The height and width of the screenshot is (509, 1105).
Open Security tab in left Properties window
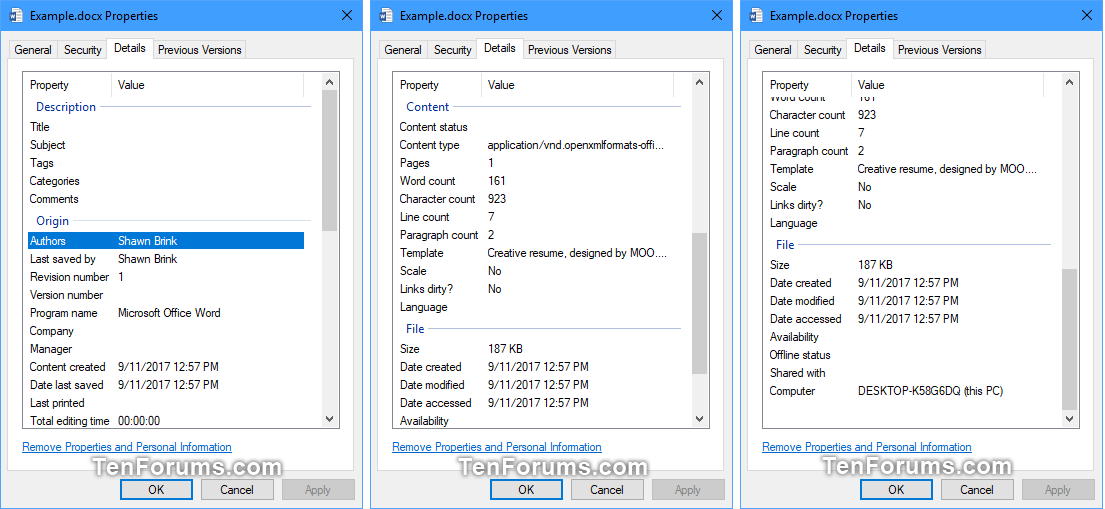(x=82, y=49)
